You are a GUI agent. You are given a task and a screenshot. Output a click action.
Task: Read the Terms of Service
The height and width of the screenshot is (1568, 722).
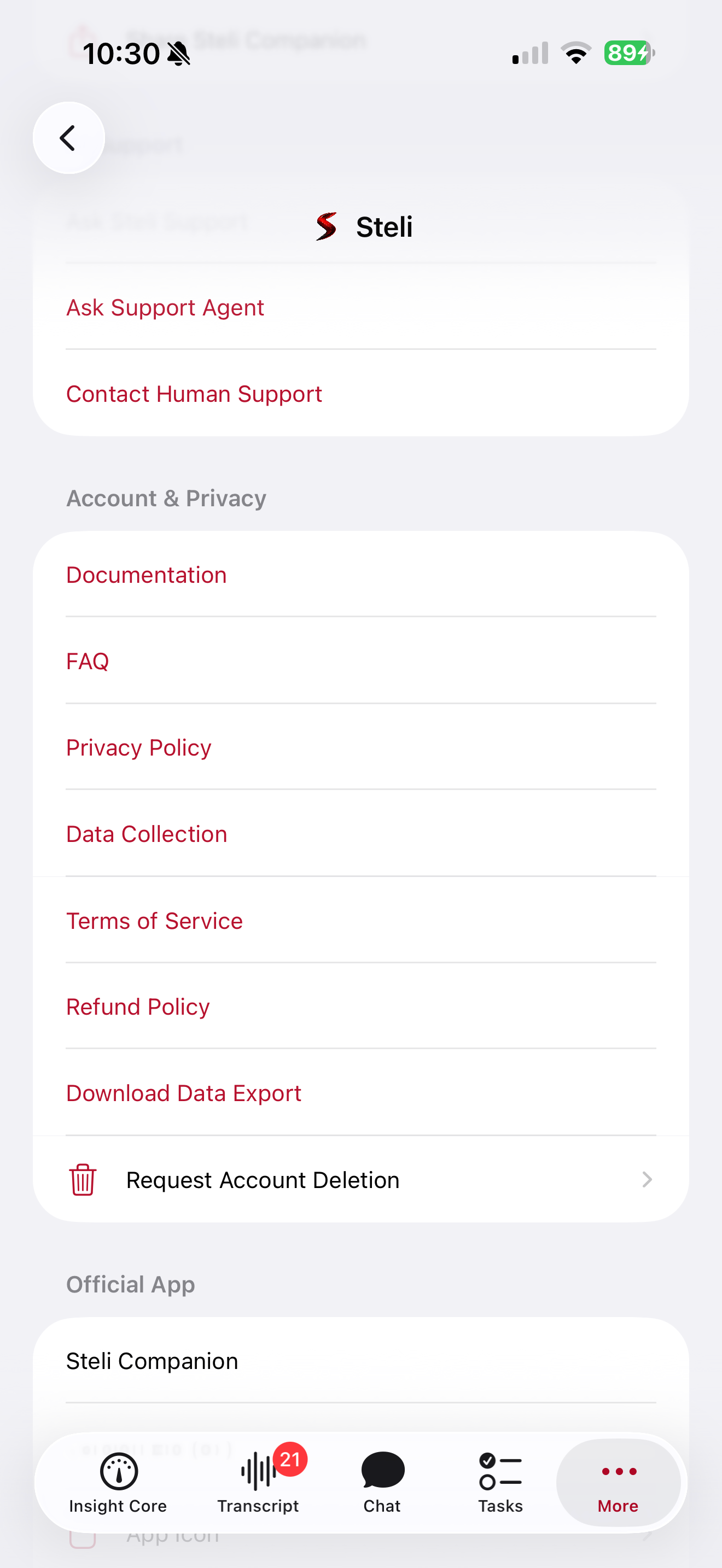click(x=155, y=920)
